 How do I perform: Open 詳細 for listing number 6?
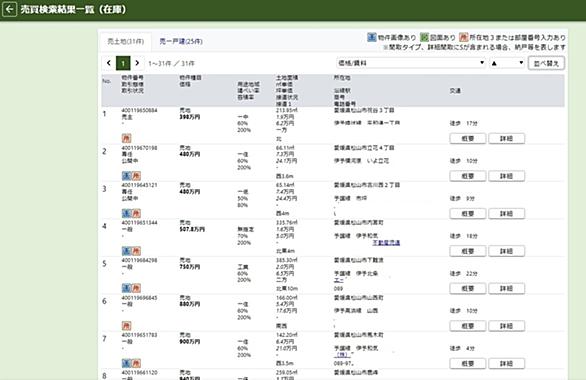click(506, 326)
